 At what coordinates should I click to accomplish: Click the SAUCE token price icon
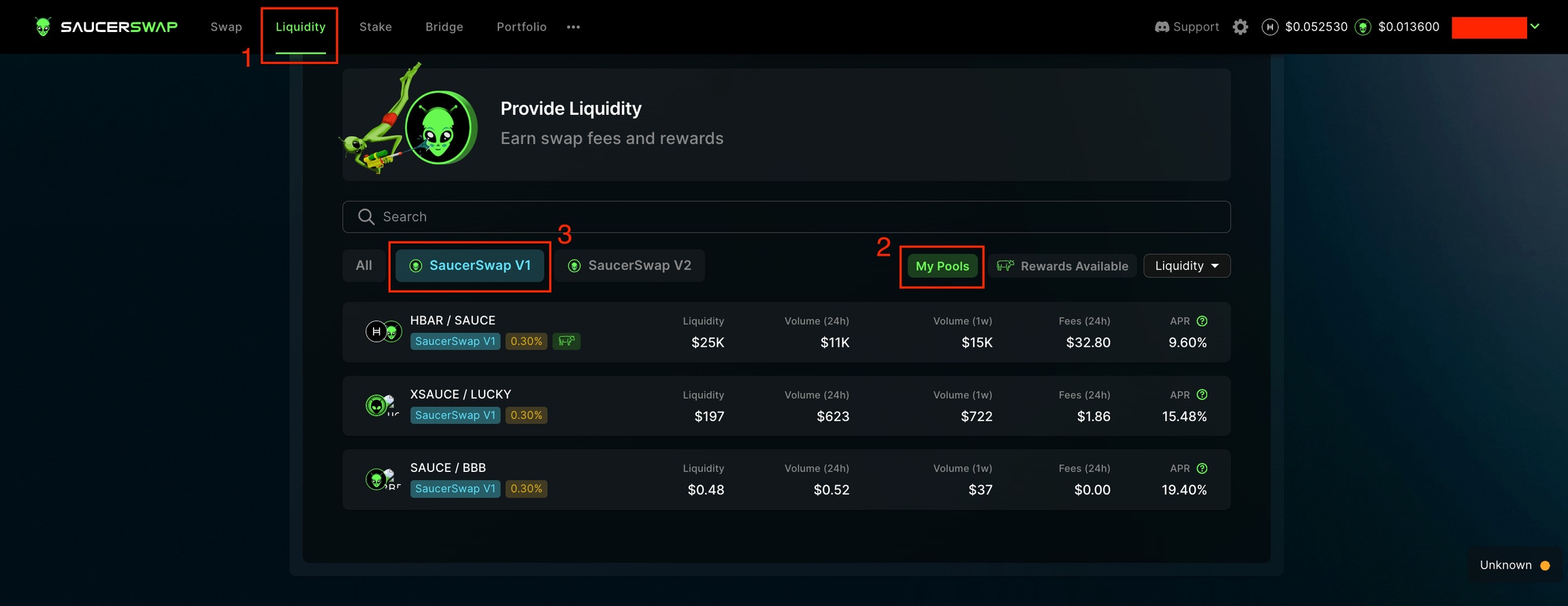1362,27
